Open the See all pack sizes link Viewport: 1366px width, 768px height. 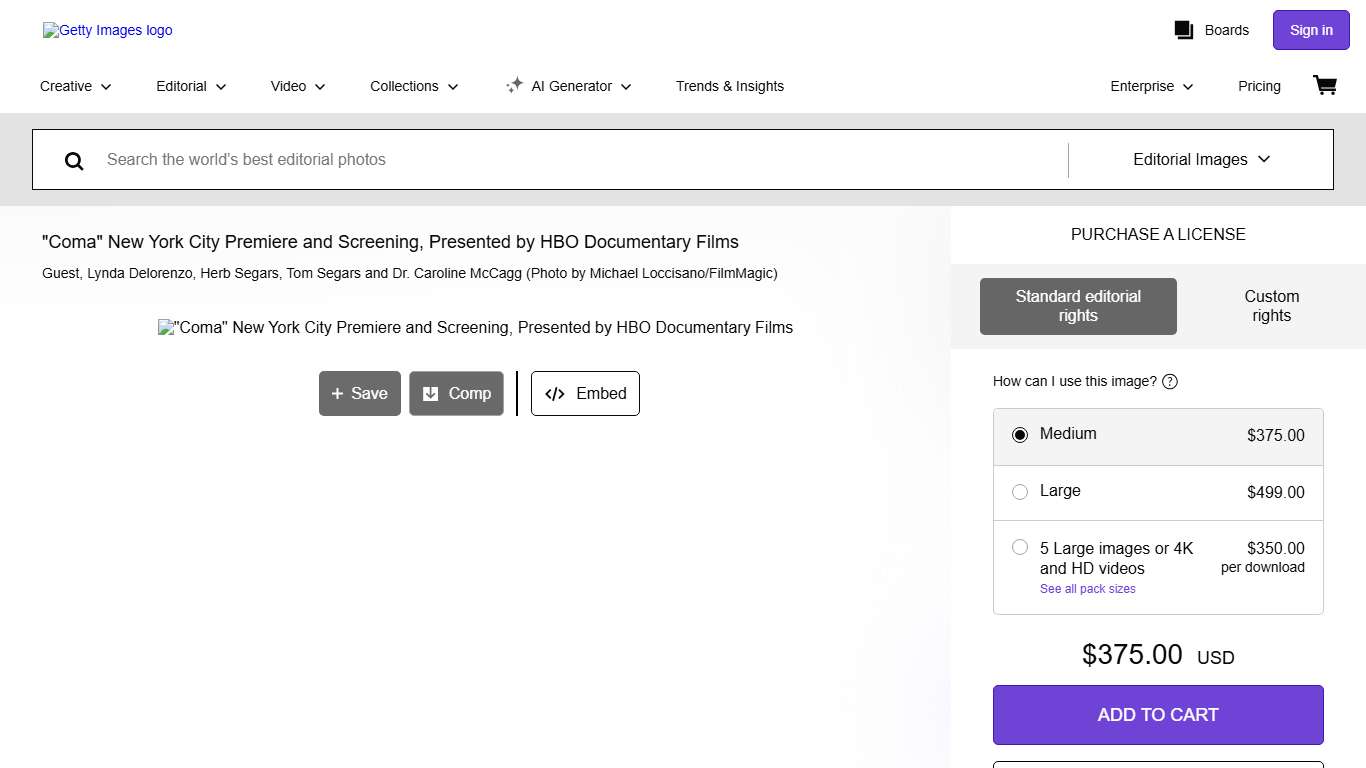[1087, 589]
